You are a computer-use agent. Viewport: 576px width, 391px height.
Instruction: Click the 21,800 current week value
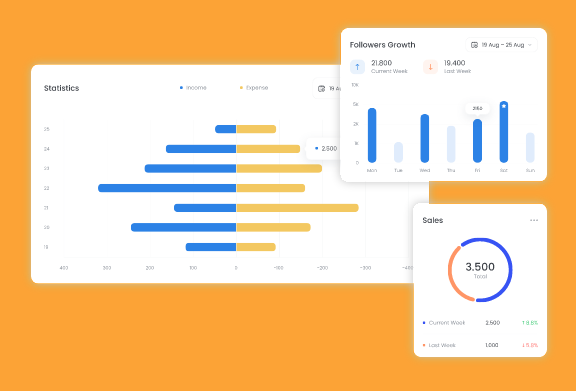click(x=381, y=63)
